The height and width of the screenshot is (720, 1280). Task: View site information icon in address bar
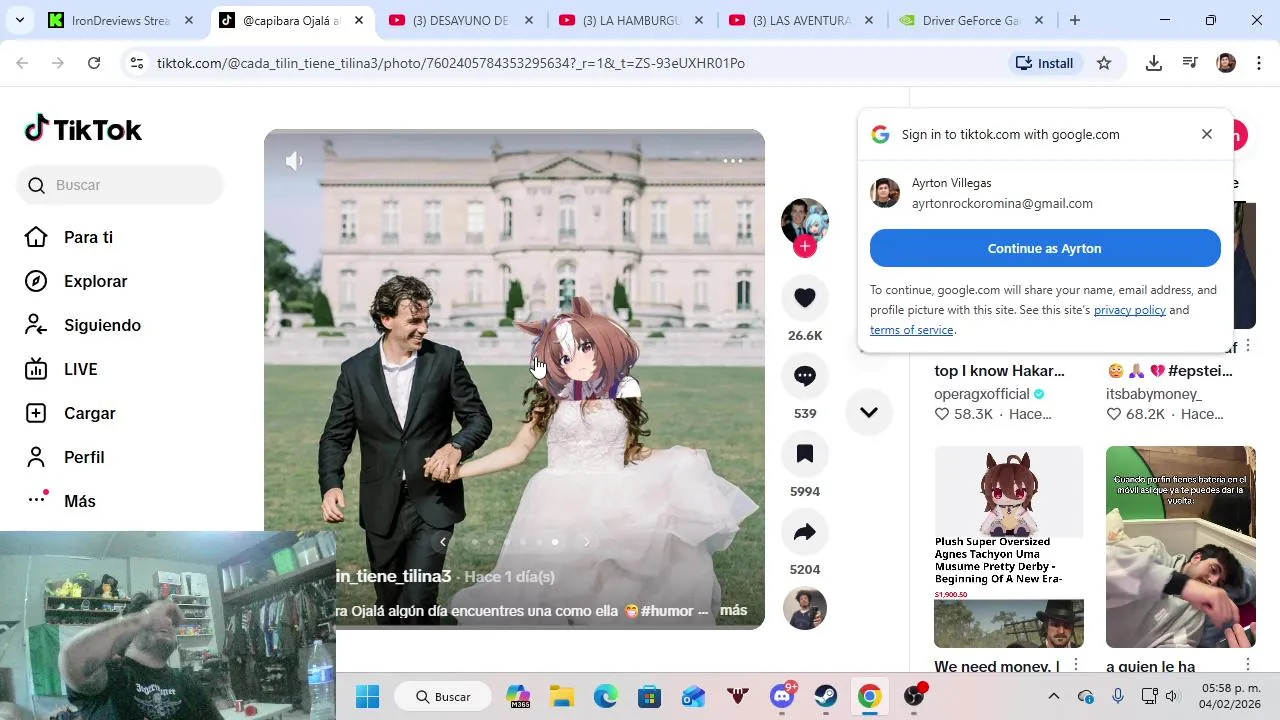[137, 63]
